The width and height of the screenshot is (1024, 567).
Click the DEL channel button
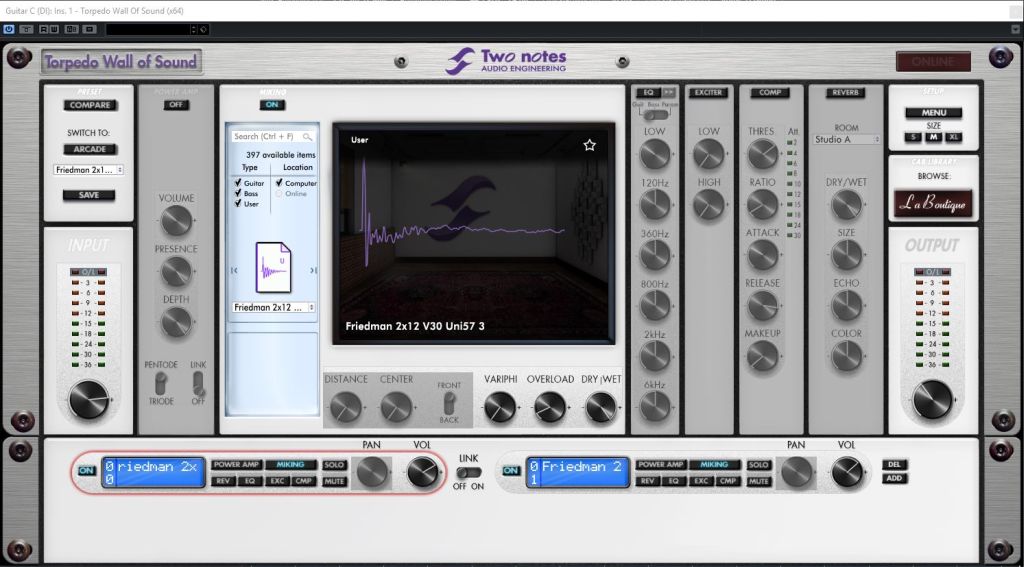pos(893,464)
